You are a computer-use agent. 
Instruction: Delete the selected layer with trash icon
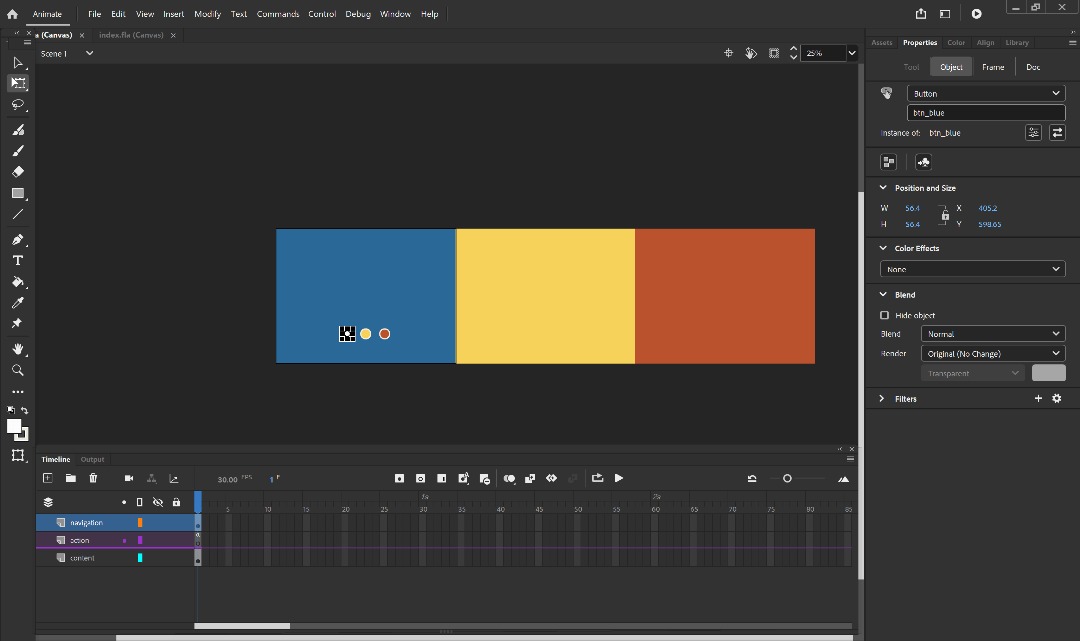(93, 478)
